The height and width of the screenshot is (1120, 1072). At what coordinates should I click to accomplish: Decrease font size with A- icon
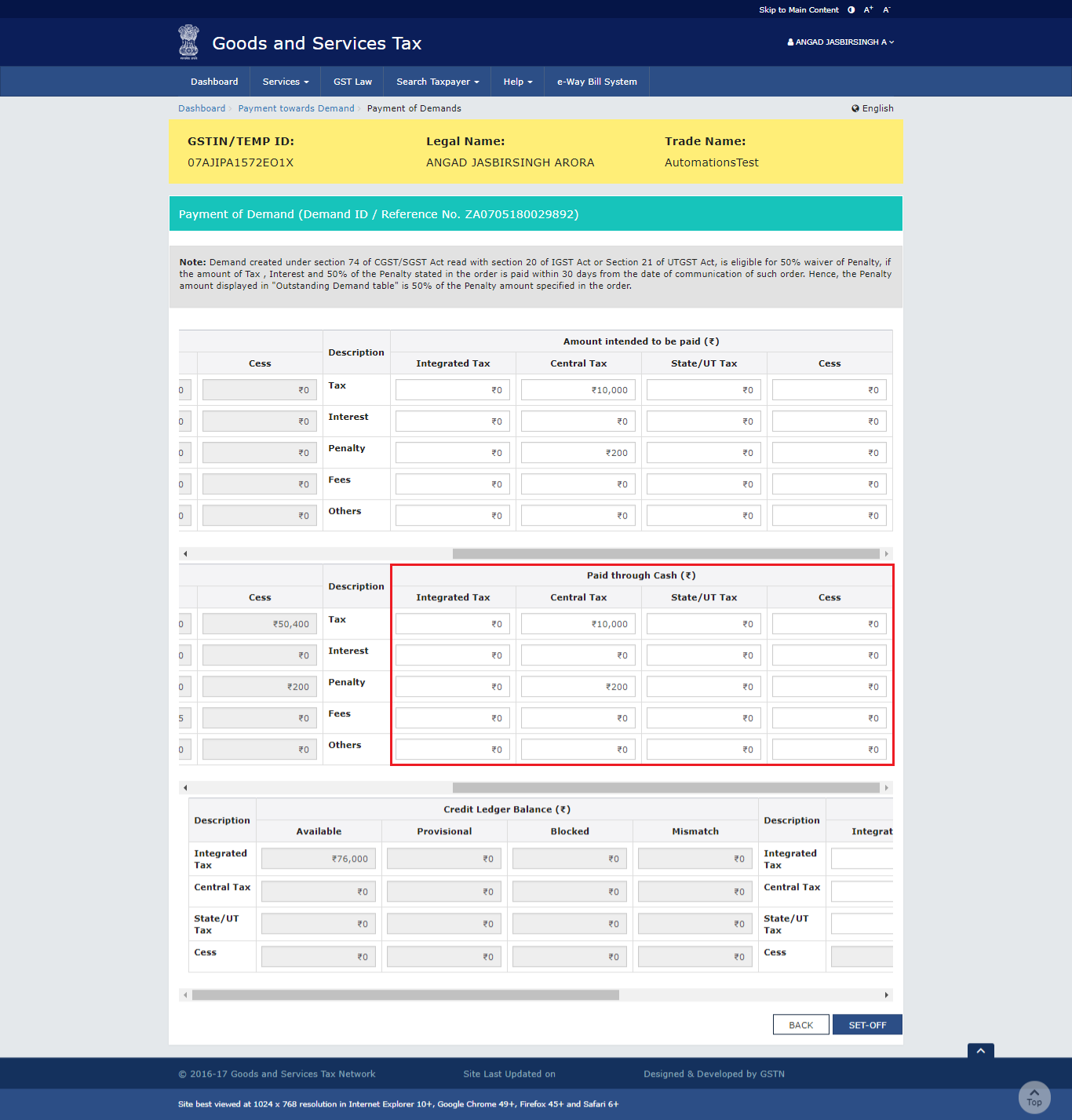(886, 10)
